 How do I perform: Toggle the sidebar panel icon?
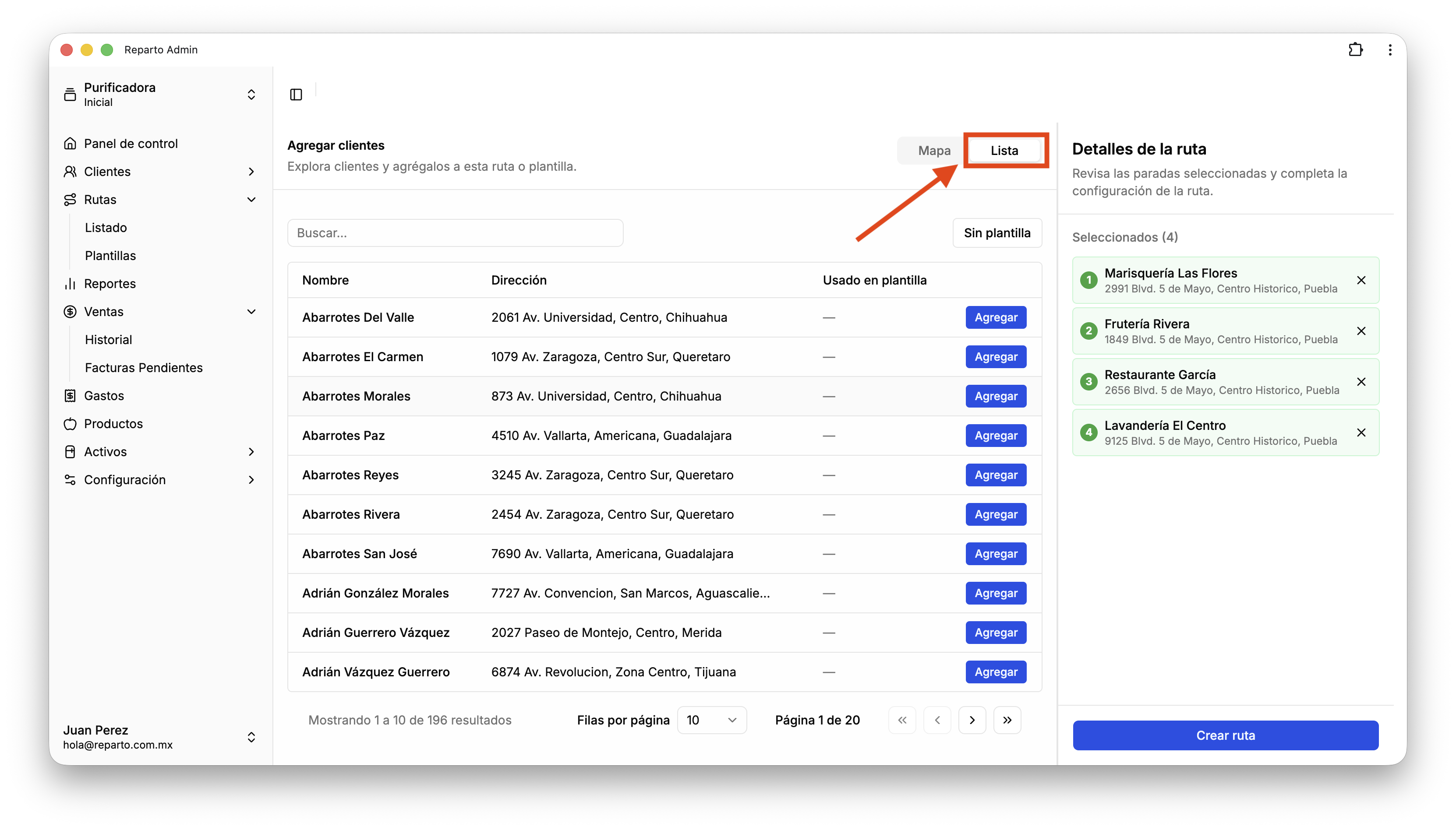pos(296,95)
